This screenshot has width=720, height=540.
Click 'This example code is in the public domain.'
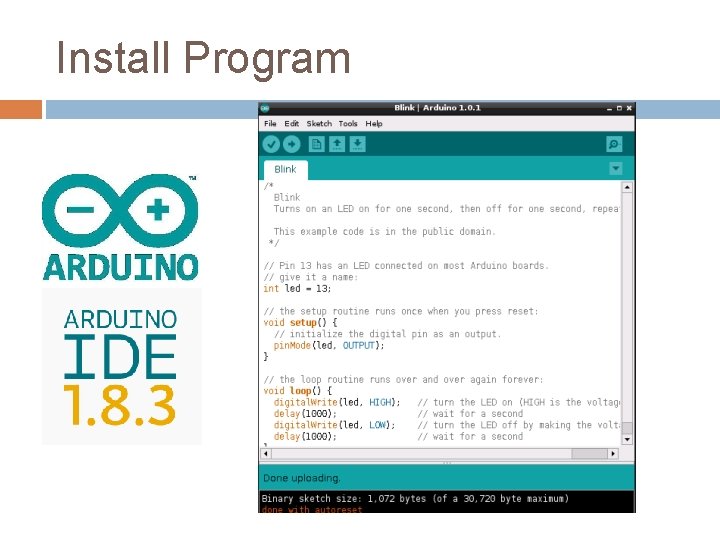384,231
